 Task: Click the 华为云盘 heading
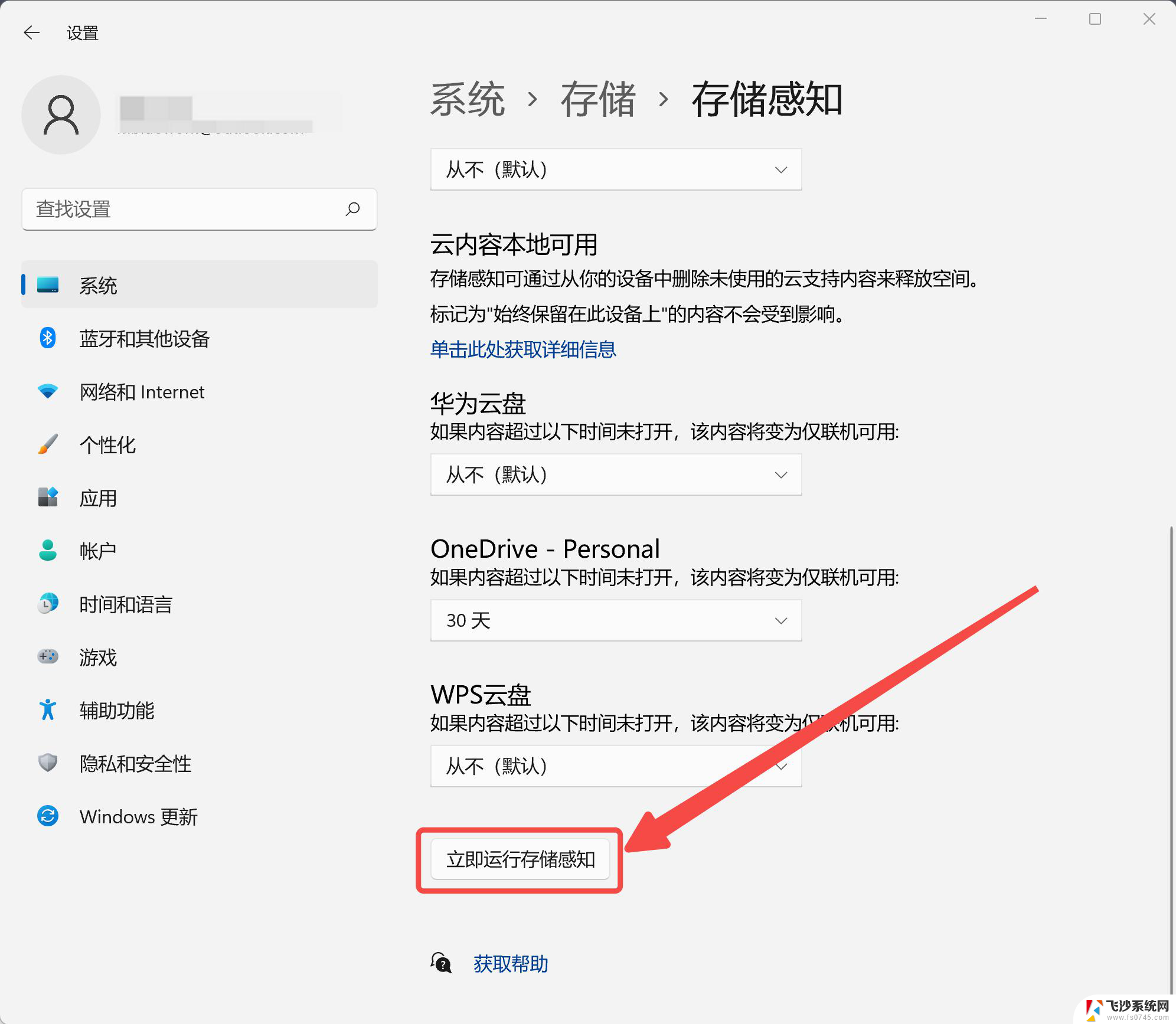[478, 404]
